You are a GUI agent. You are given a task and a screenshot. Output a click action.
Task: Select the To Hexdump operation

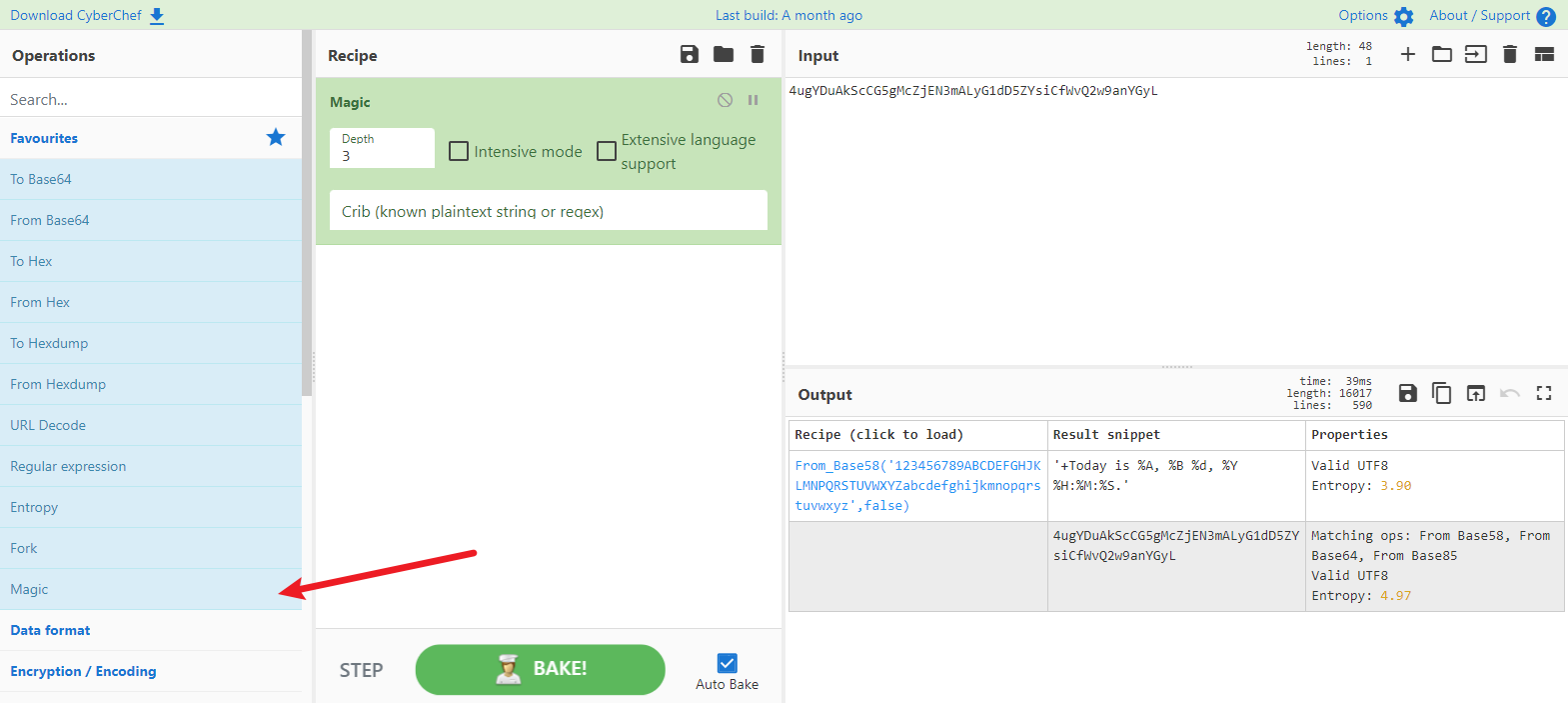(150, 343)
